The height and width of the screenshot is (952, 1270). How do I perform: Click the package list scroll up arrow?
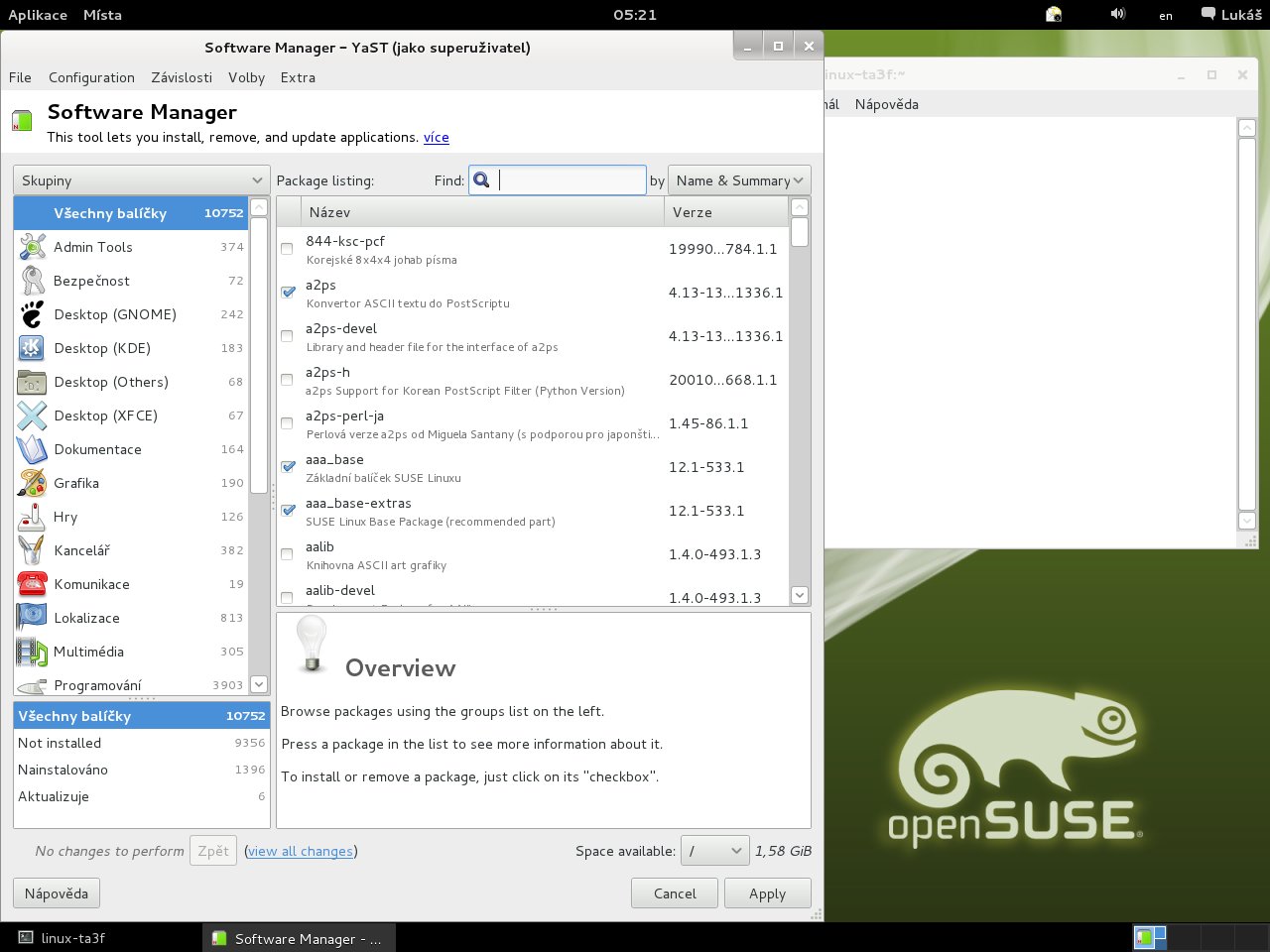(800, 207)
